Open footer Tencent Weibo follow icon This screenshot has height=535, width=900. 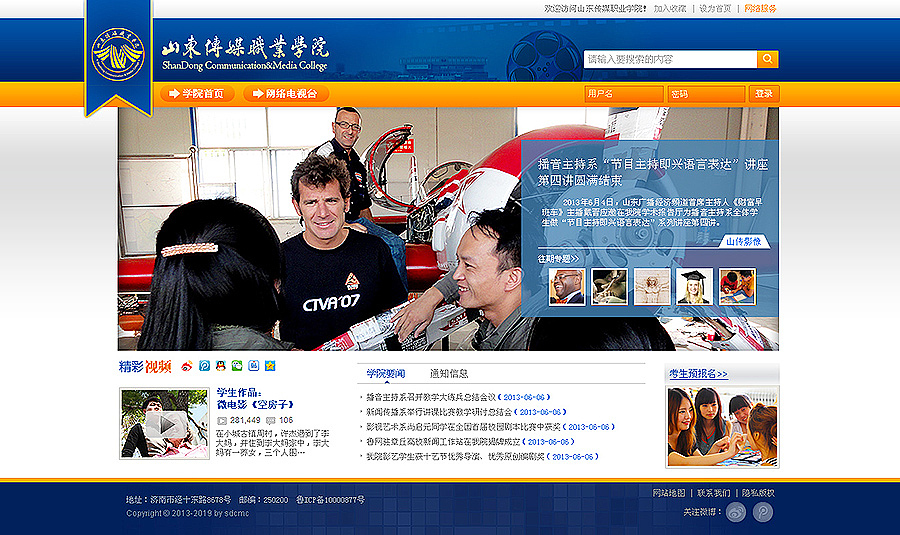pyautogui.click(x=763, y=512)
